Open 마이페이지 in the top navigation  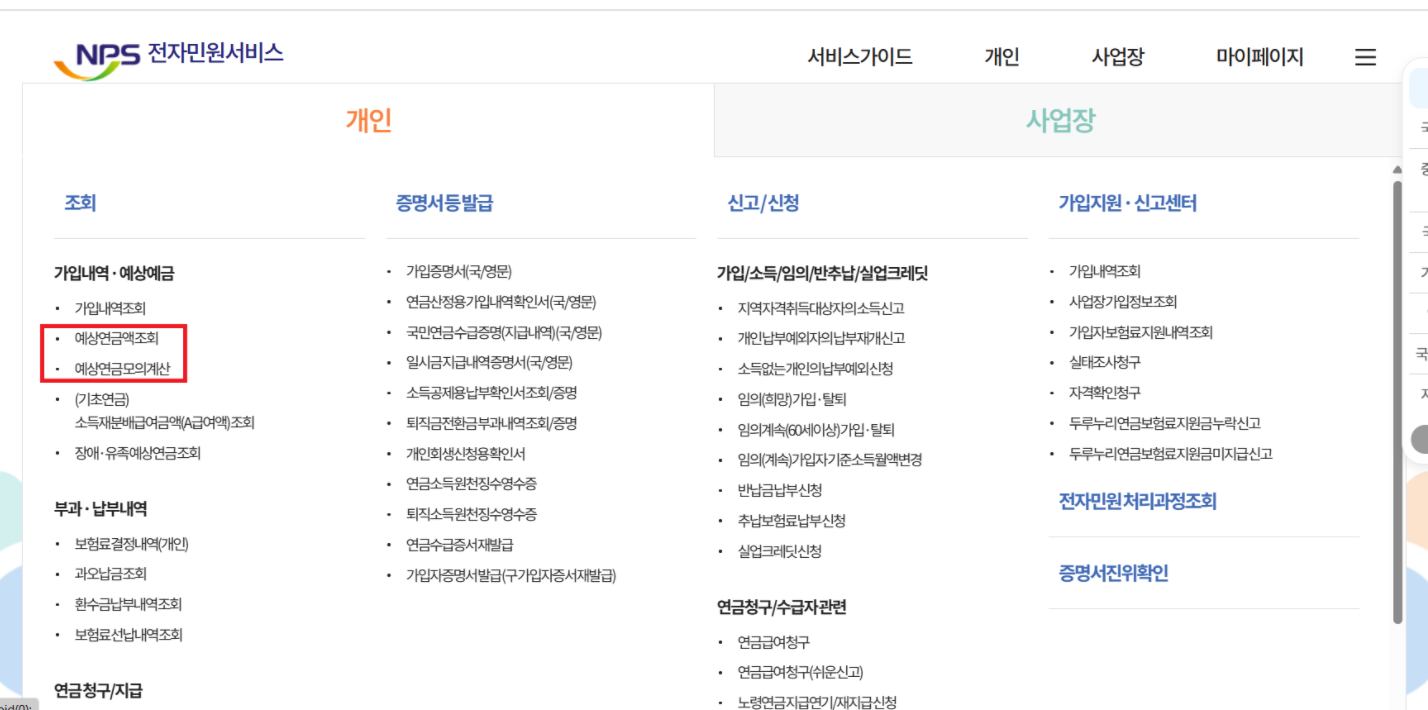[1260, 57]
